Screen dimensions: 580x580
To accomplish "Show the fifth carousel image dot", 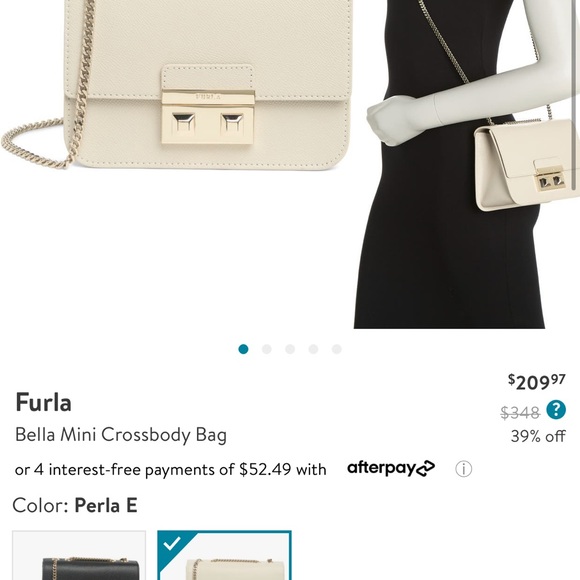I will coord(337,349).
